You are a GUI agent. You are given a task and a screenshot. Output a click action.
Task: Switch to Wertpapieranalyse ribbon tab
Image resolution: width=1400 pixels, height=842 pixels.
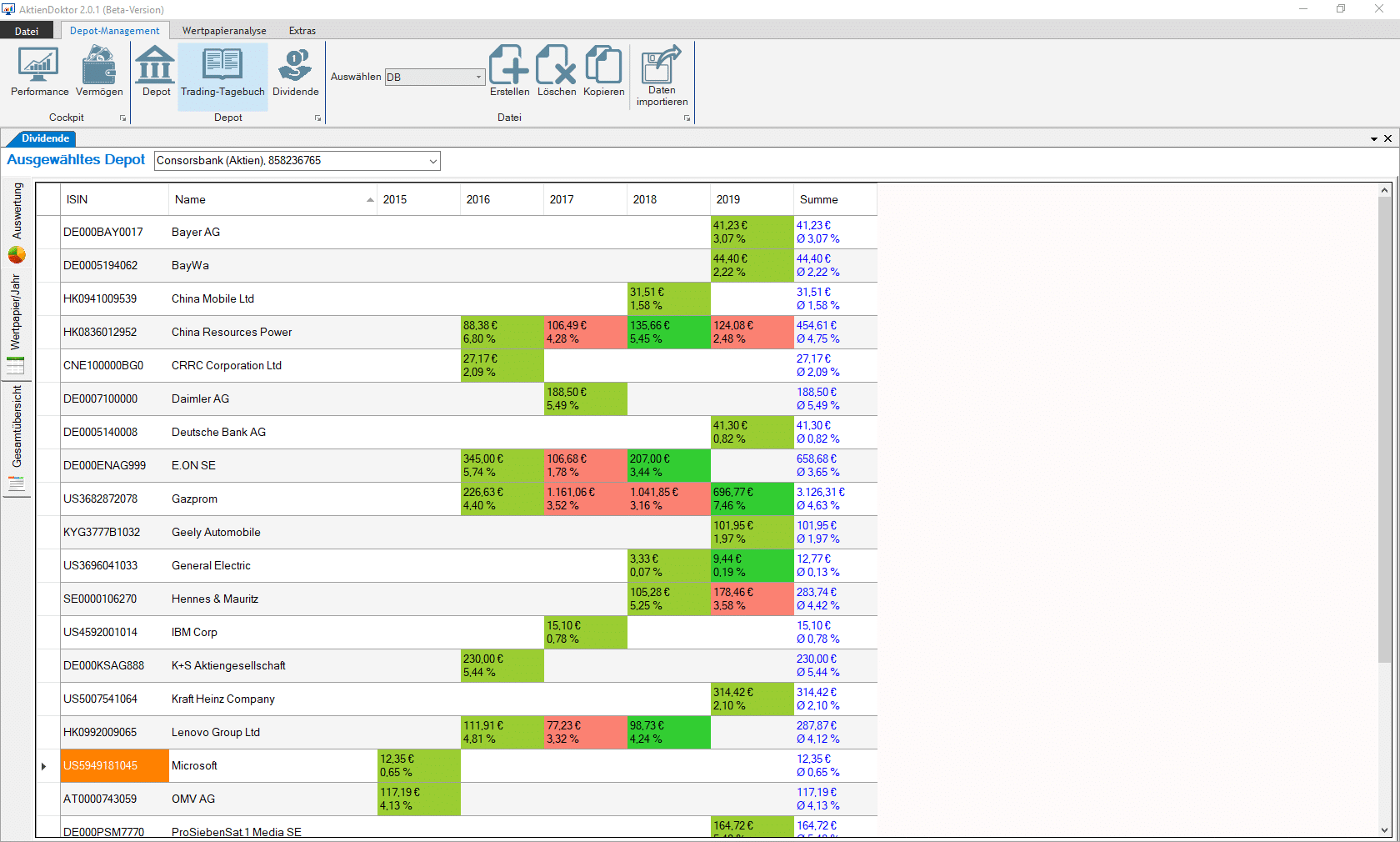(224, 31)
